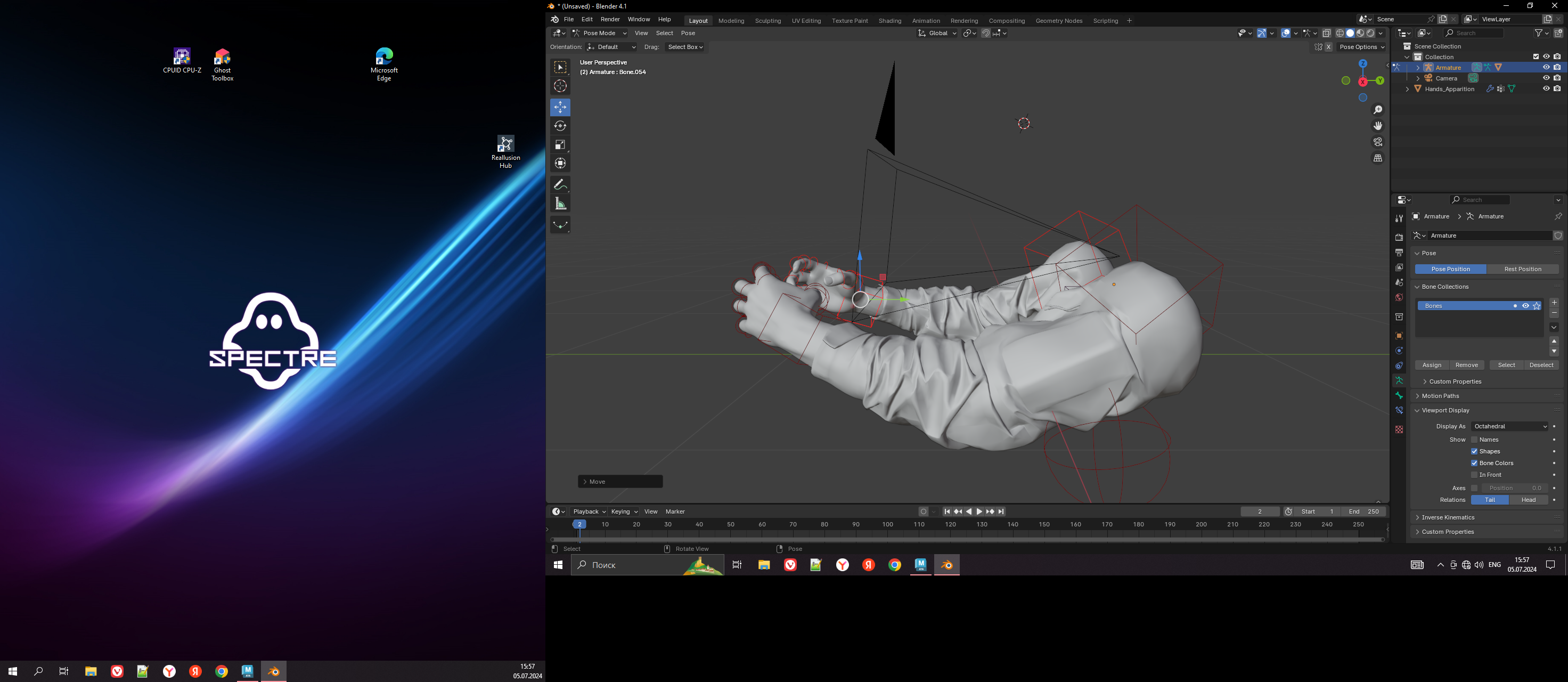Open the Render properties tab
This screenshot has height=682, width=1568.
[1399, 238]
